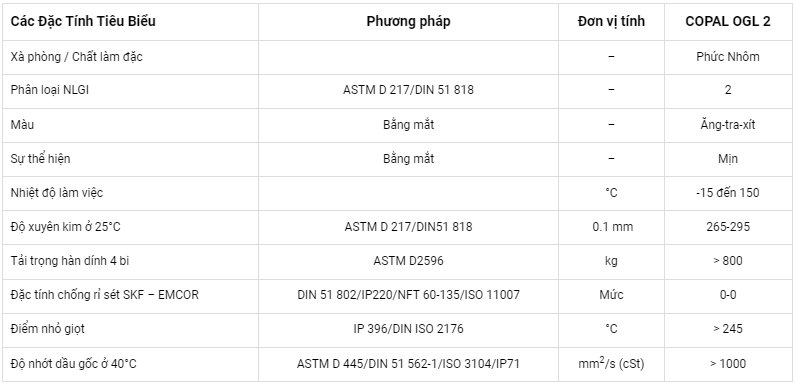Select the 'Điểm nhỏ giọt' row label
Image resolution: width=795 pixels, height=385 pixels.
tap(48, 329)
